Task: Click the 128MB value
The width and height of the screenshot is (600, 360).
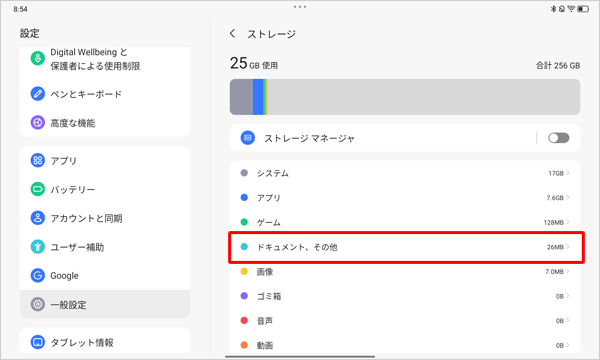Action: click(554, 222)
